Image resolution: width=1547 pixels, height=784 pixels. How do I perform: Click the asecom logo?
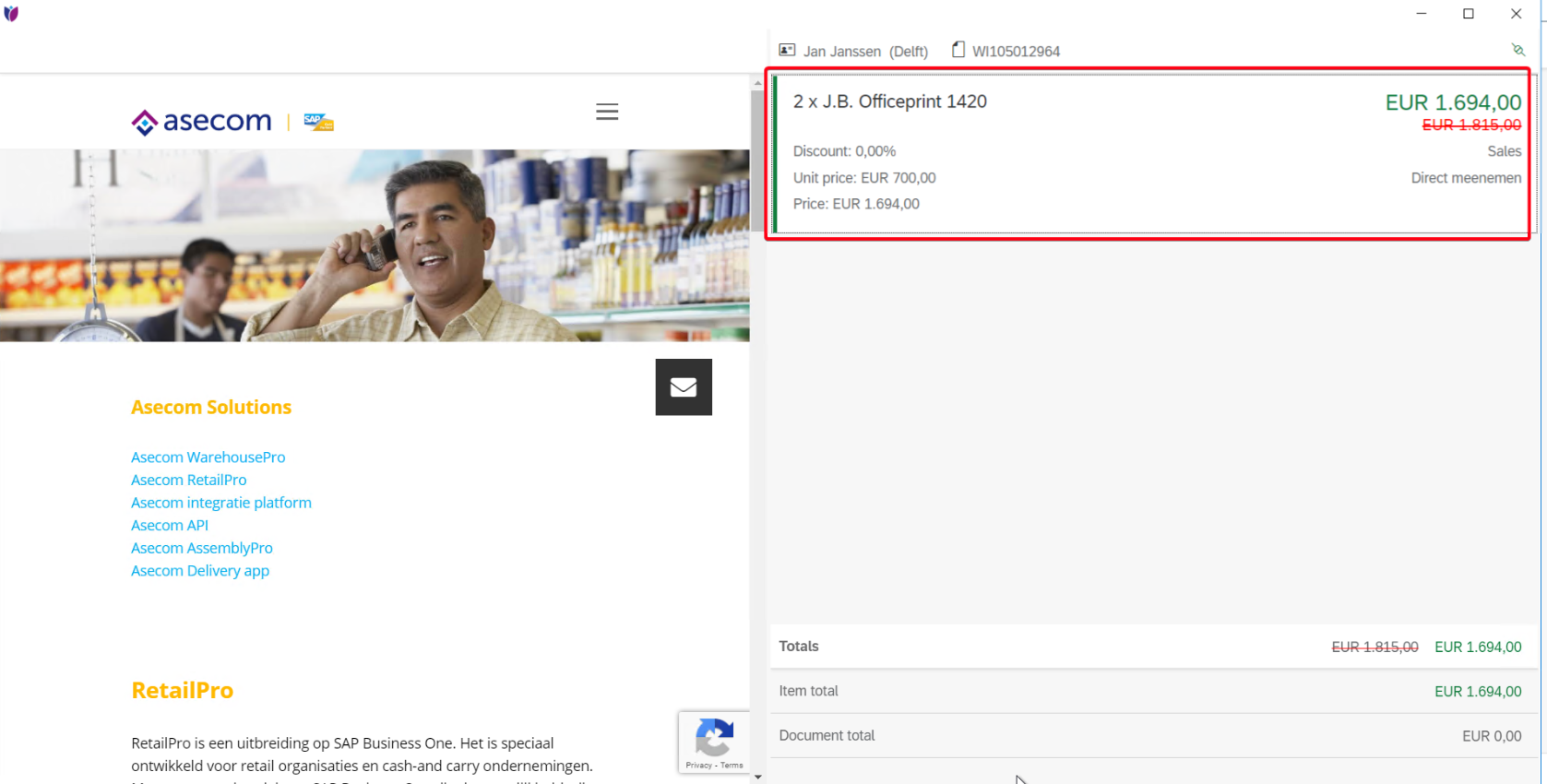point(201,122)
